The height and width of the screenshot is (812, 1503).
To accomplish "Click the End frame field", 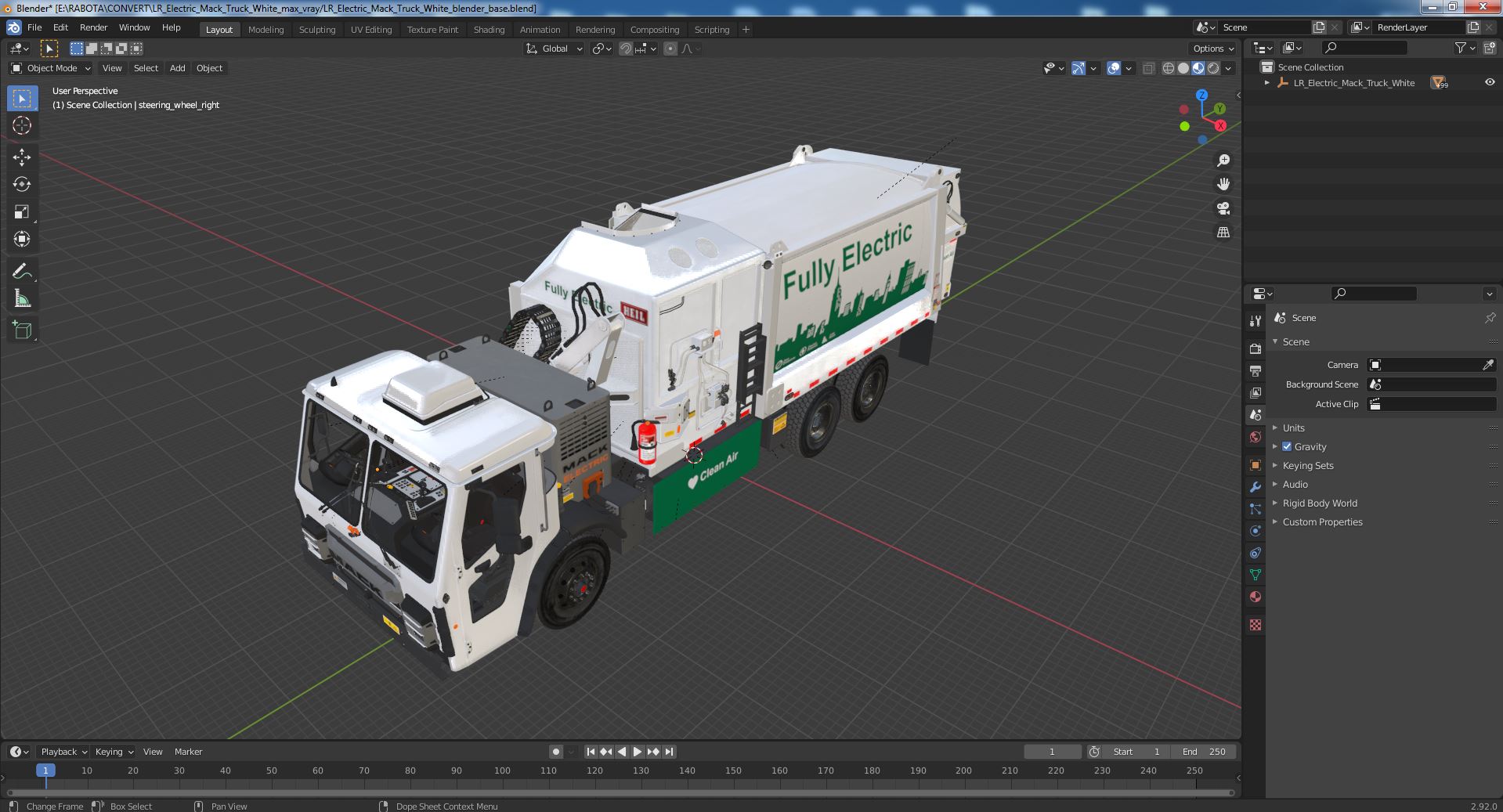I will tap(1205, 752).
